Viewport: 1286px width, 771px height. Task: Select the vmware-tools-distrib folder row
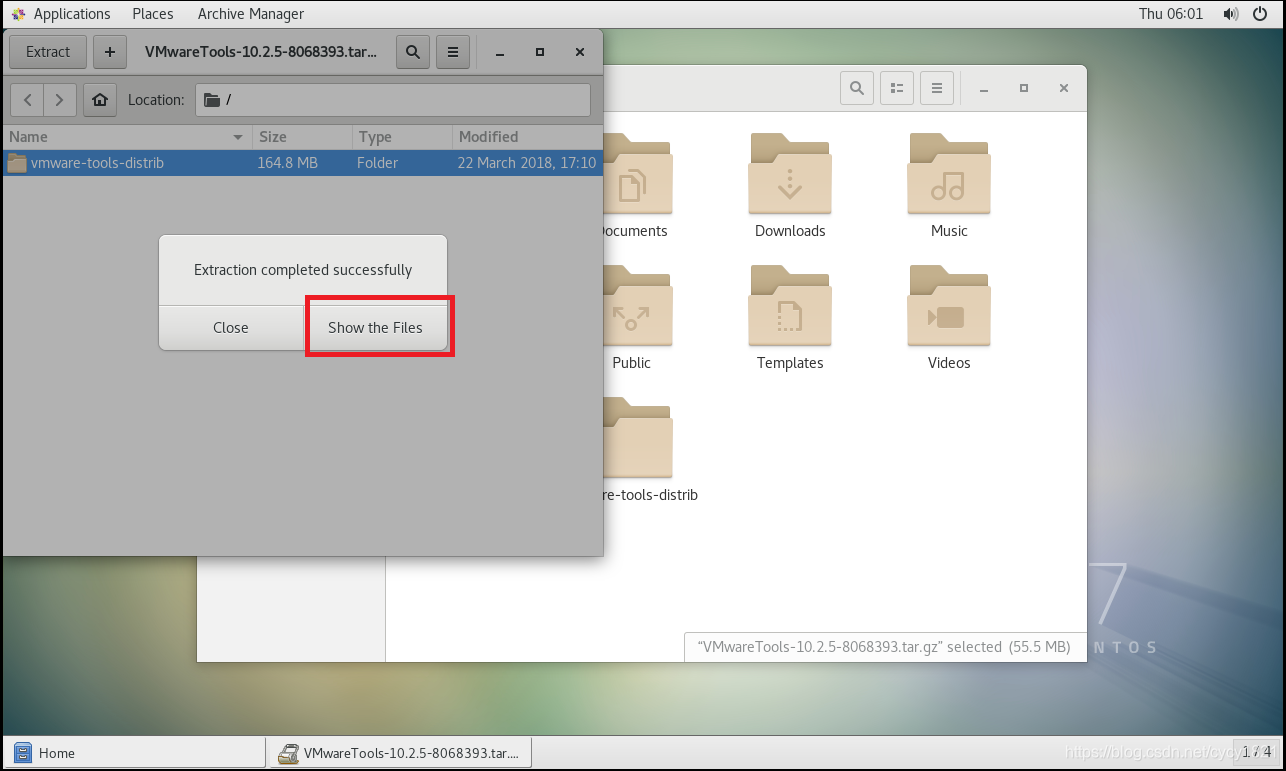pyautogui.click(x=303, y=163)
